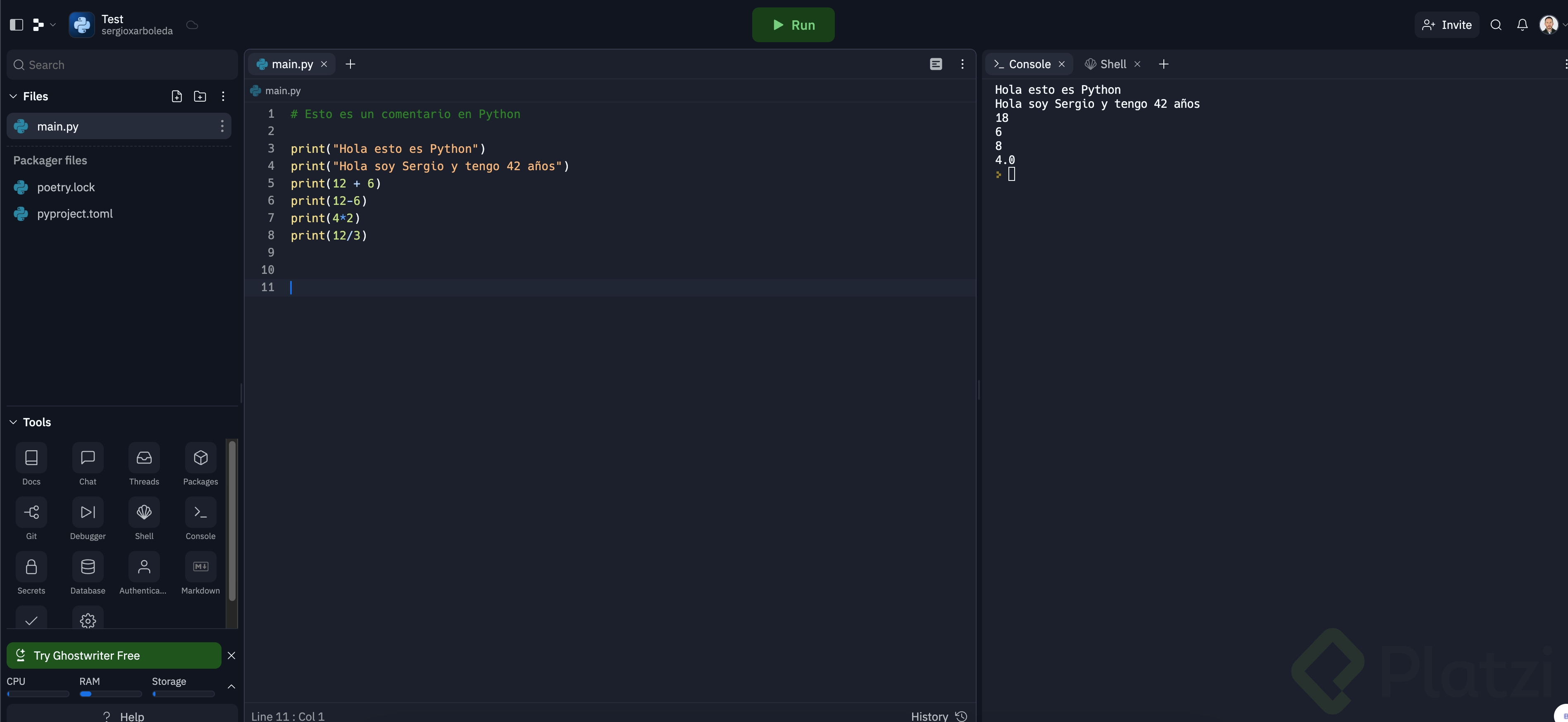Open the Console tool in Tools

tap(200, 519)
